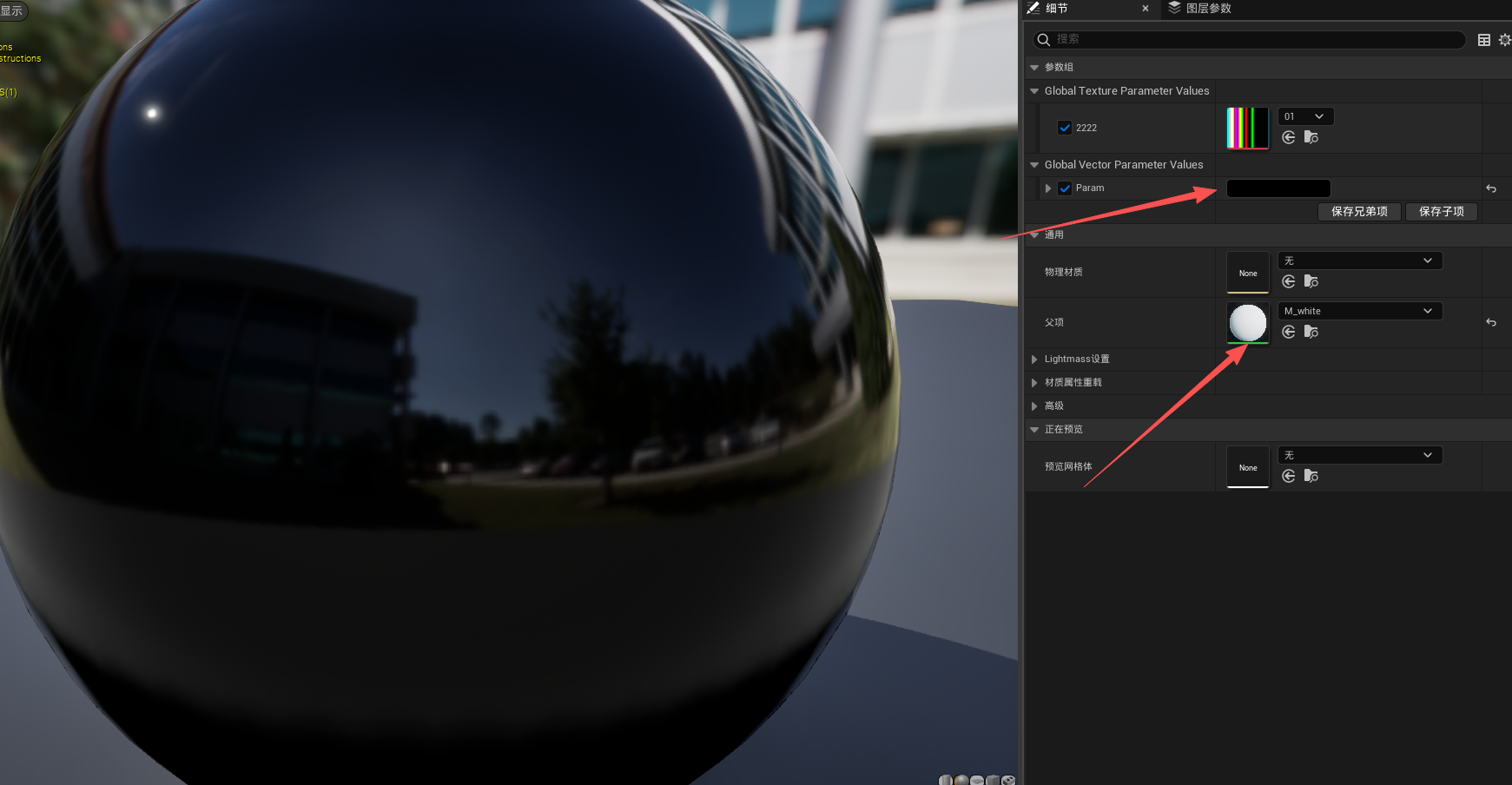Use selected asset for 父项
The image size is (1512, 785).
(1289, 332)
